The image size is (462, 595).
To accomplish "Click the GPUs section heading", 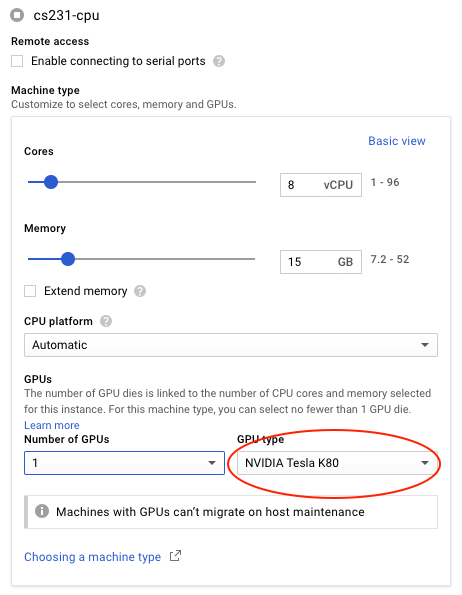I will [x=38, y=379].
